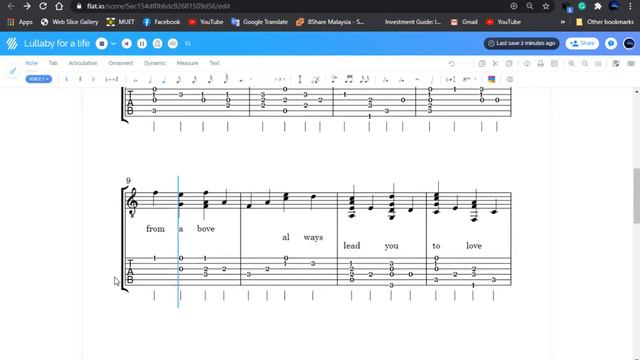Image resolution: width=640 pixels, height=360 pixels.
Task: Toggle the dotted note option
Action: tap(242, 80)
